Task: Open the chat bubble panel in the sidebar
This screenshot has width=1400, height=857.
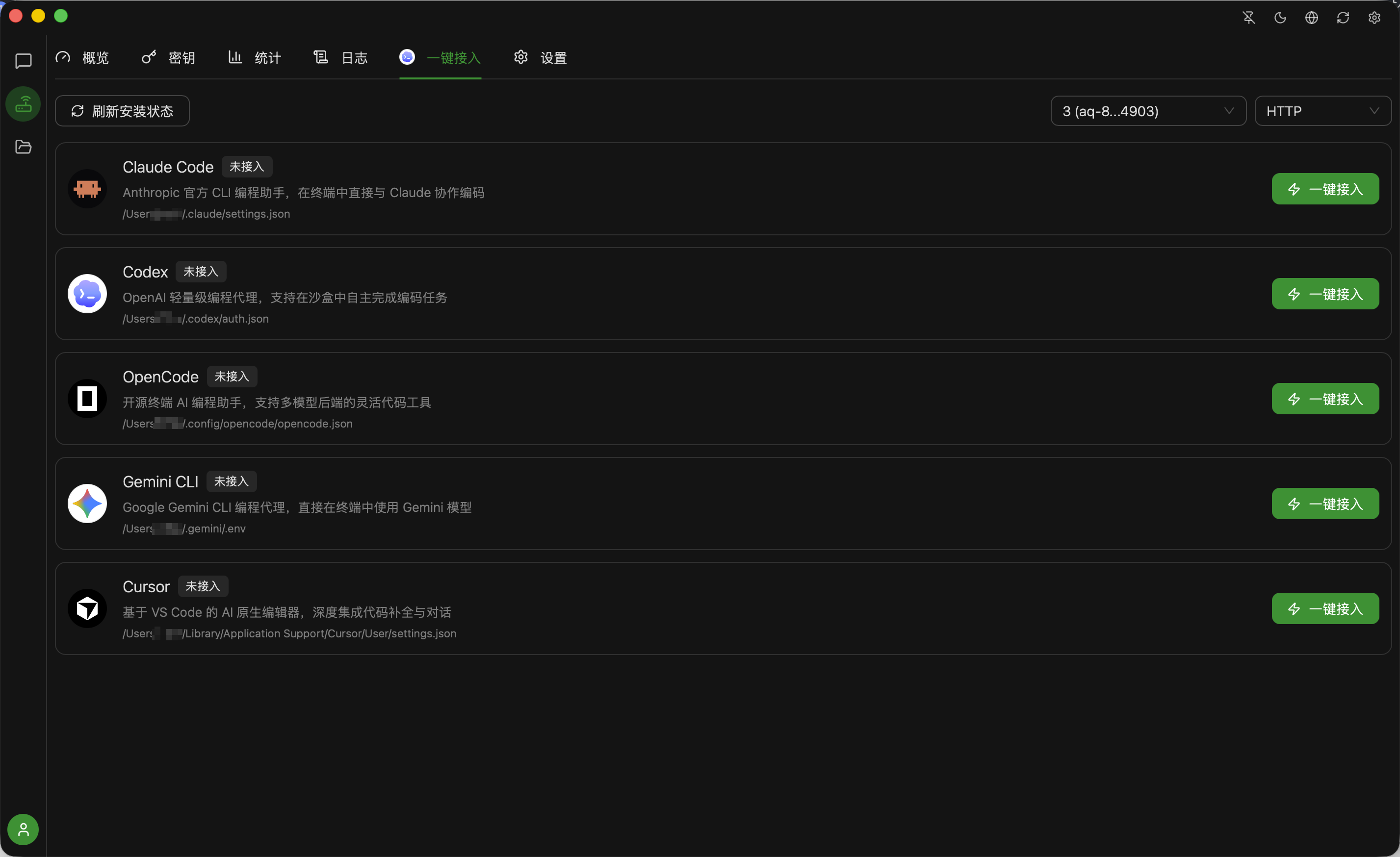Action: (23, 61)
